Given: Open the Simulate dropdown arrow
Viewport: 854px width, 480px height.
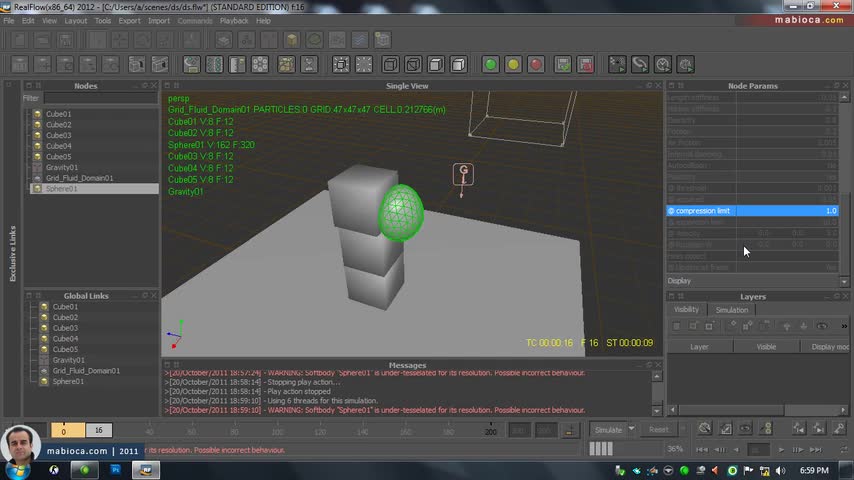Looking at the screenshot, I should (x=631, y=429).
